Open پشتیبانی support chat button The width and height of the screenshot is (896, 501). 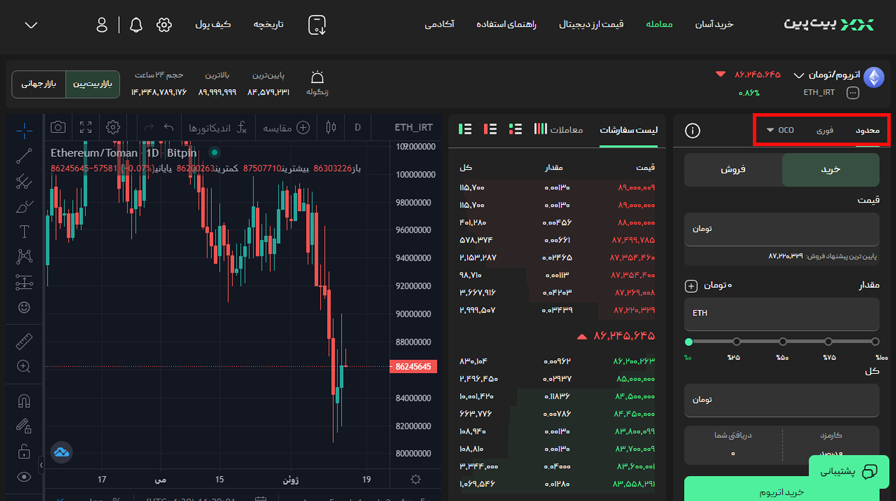coord(849,472)
